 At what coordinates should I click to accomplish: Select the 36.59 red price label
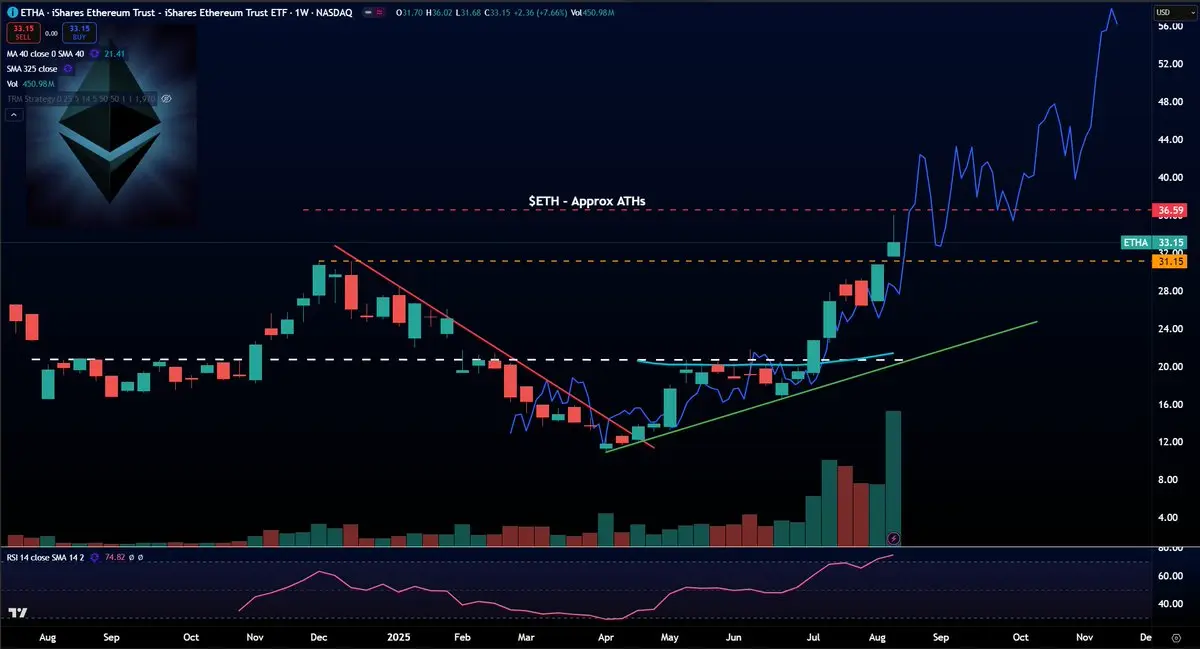1169,211
